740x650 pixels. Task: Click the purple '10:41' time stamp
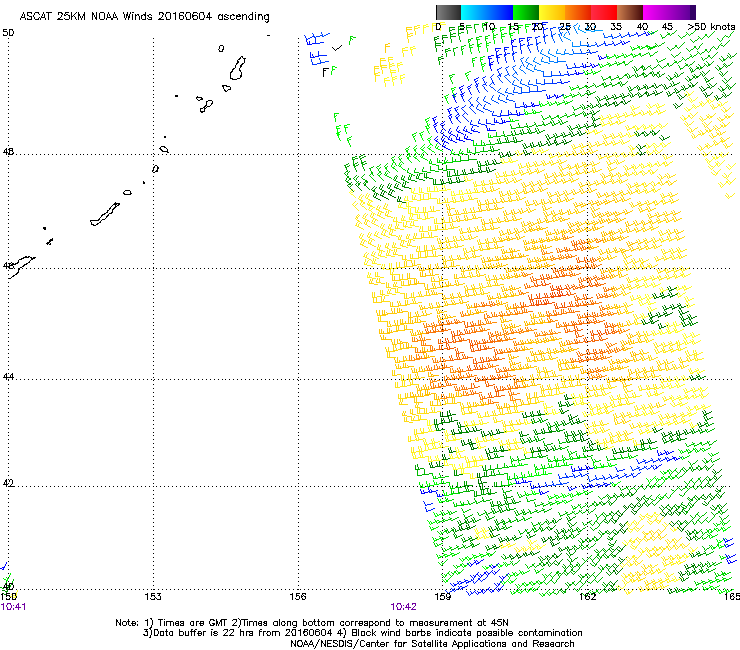click(13, 607)
